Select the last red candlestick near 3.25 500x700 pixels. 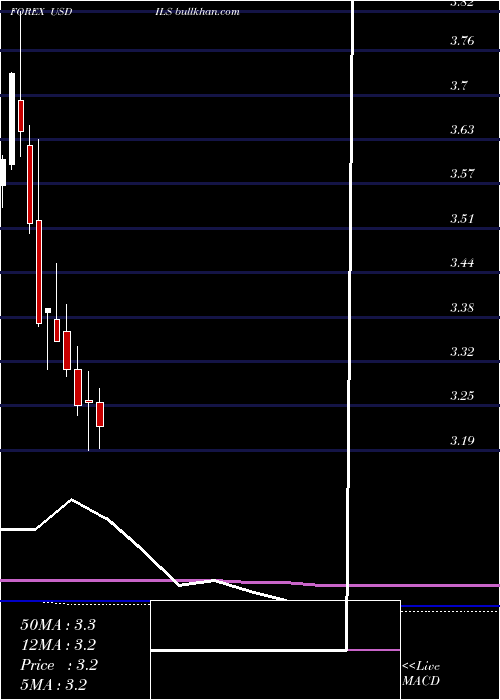pos(100,414)
